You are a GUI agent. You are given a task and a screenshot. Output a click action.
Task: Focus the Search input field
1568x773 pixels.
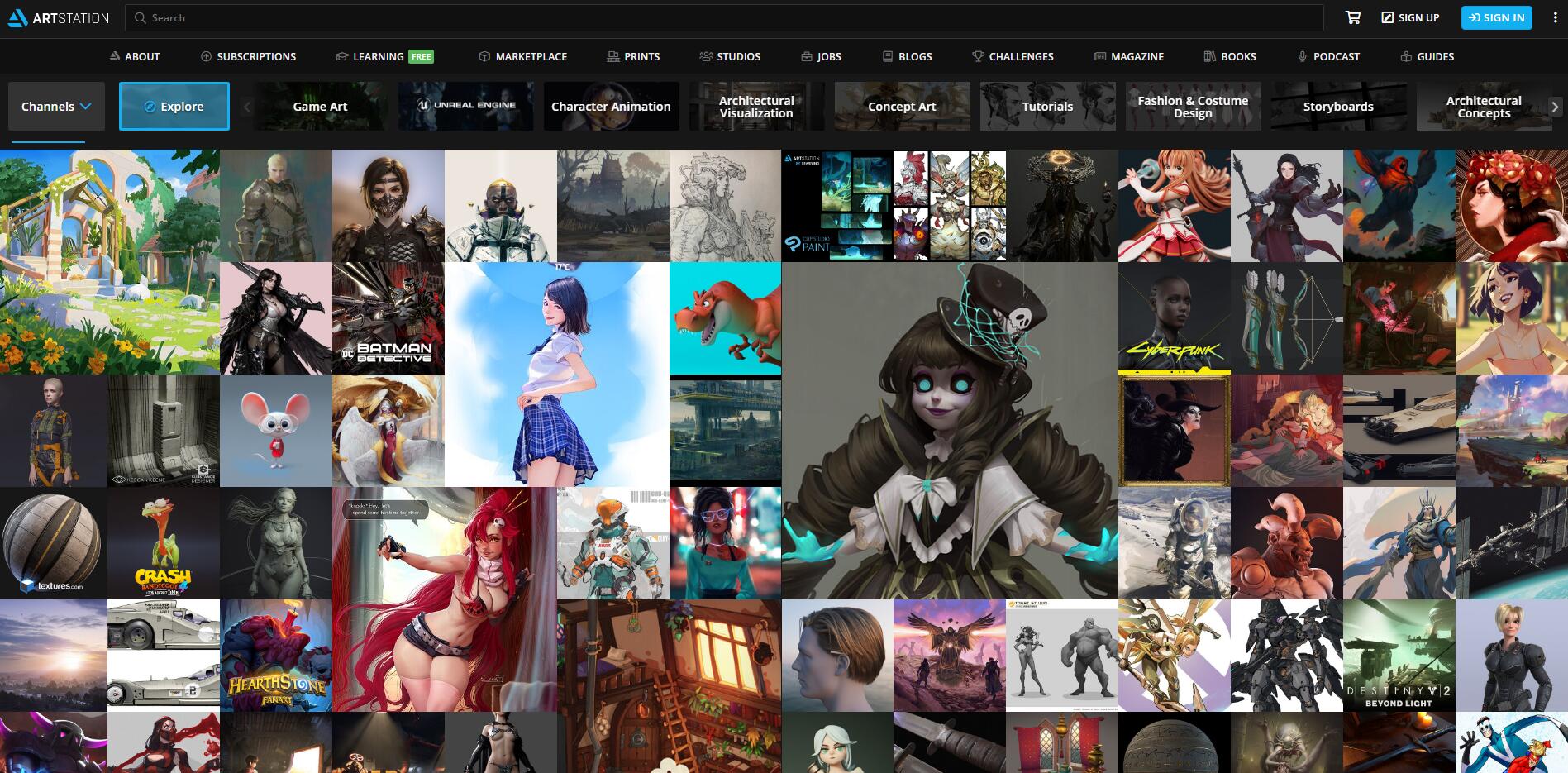click(724, 17)
